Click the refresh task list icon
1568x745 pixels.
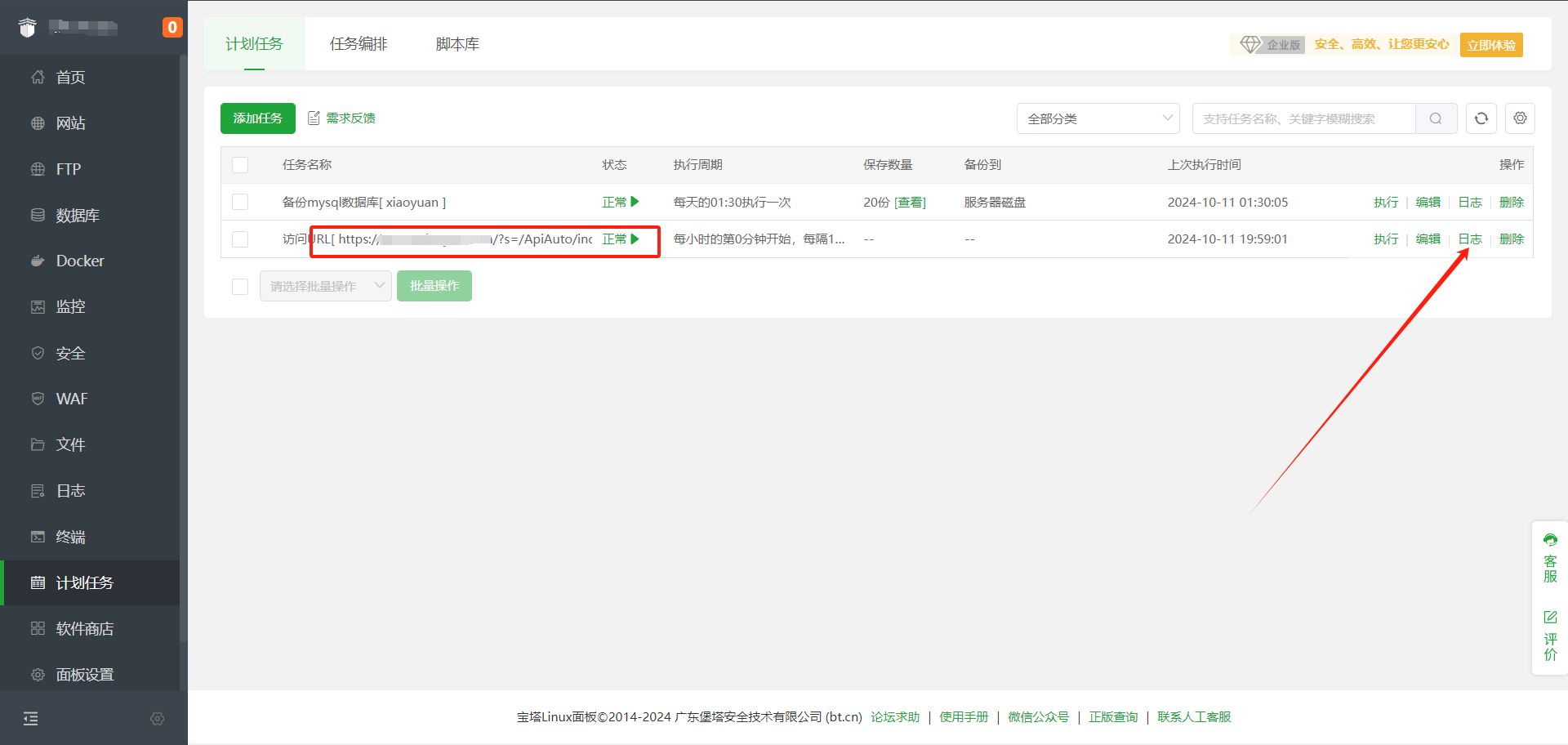tap(1481, 118)
